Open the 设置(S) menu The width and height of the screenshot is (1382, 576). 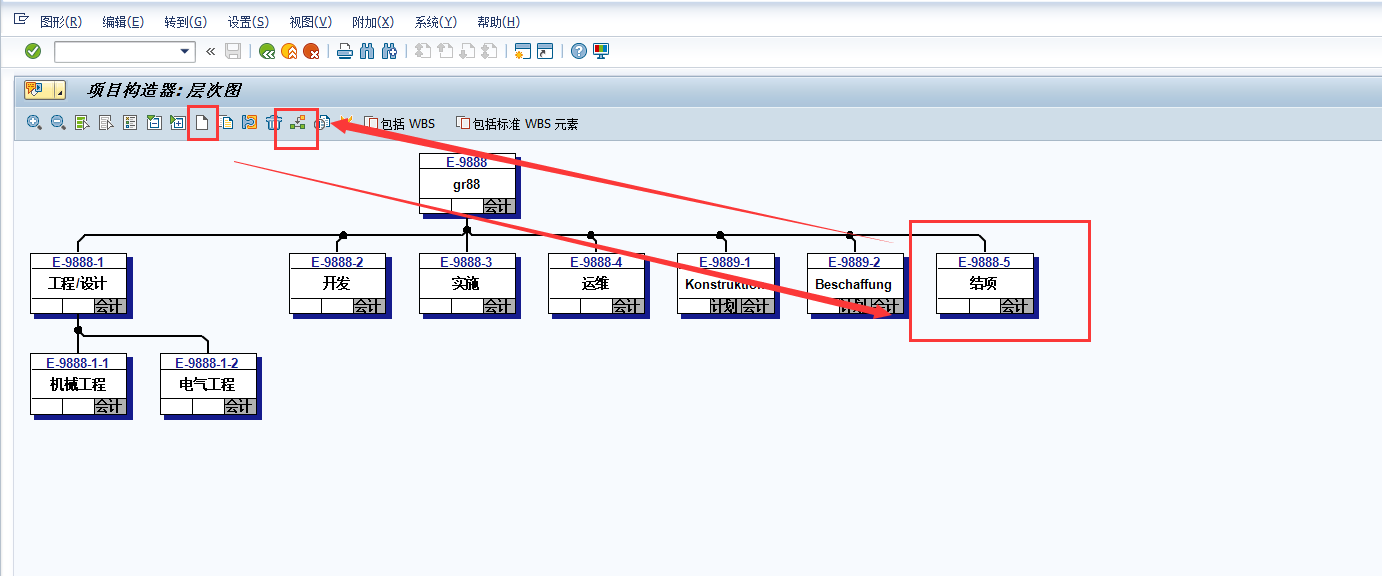[248, 22]
